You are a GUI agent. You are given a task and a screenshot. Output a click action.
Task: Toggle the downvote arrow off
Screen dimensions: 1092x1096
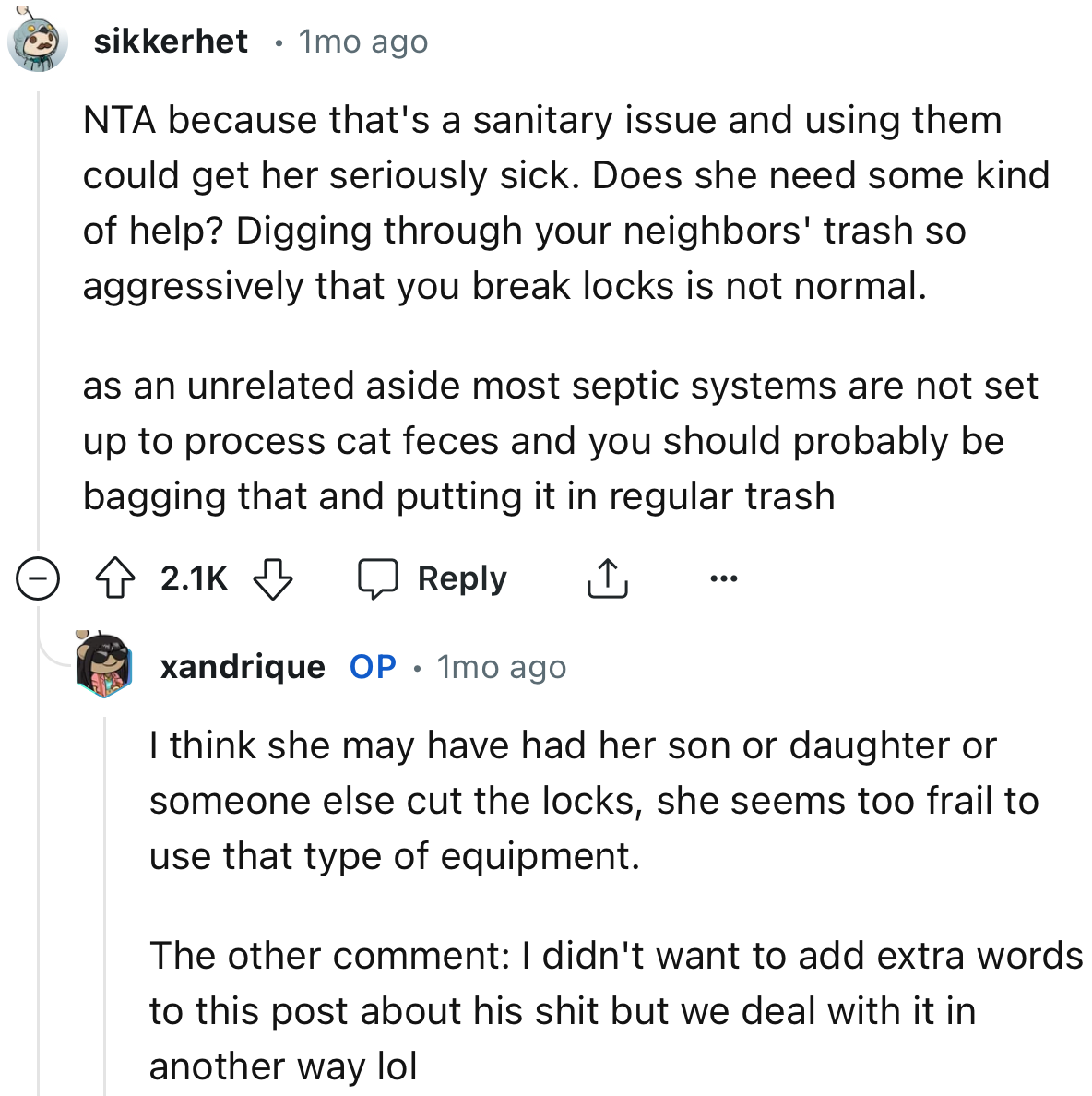(x=273, y=579)
